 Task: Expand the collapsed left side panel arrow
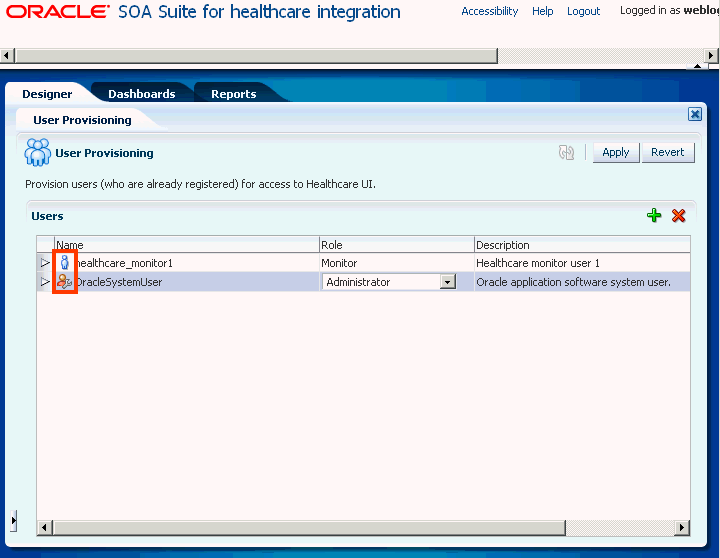click(x=13, y=521)
